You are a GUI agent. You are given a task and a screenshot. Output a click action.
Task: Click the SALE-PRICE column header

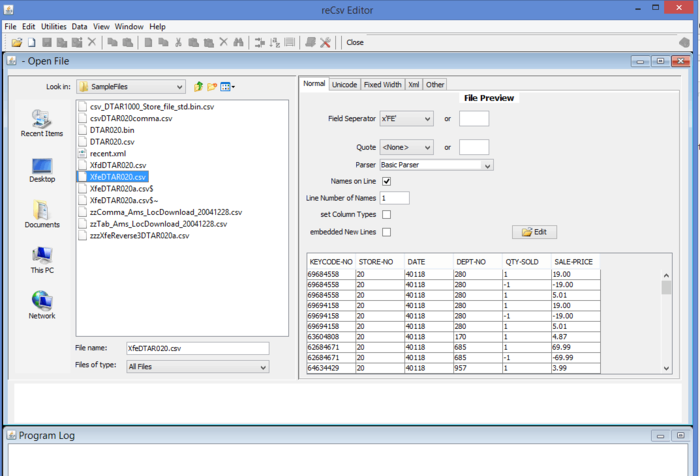tap(576, 262)
